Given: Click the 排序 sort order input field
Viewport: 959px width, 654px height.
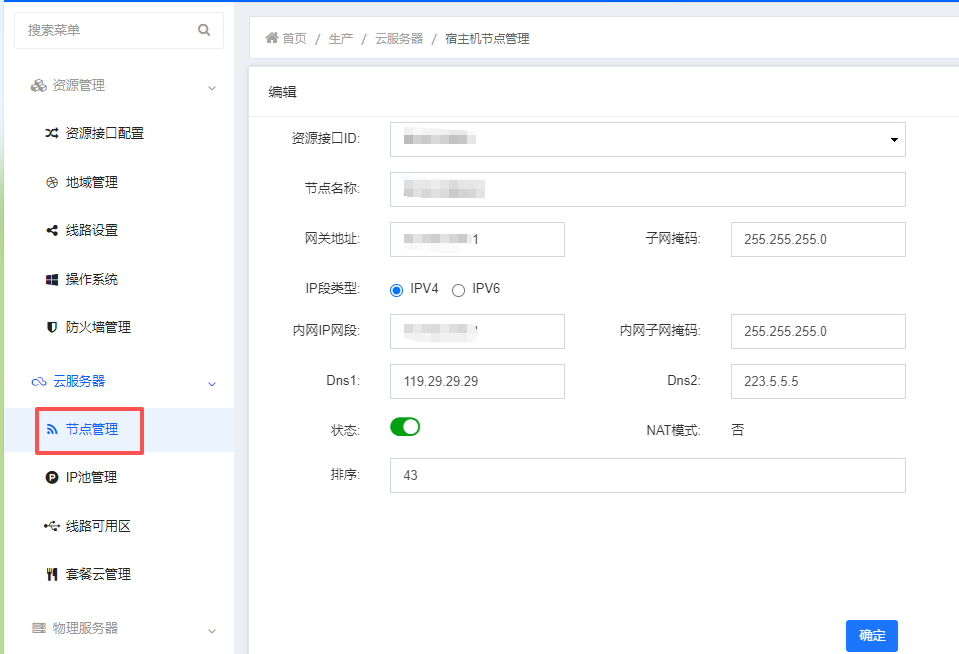Looking at the screenshot, I should (647, 475).
